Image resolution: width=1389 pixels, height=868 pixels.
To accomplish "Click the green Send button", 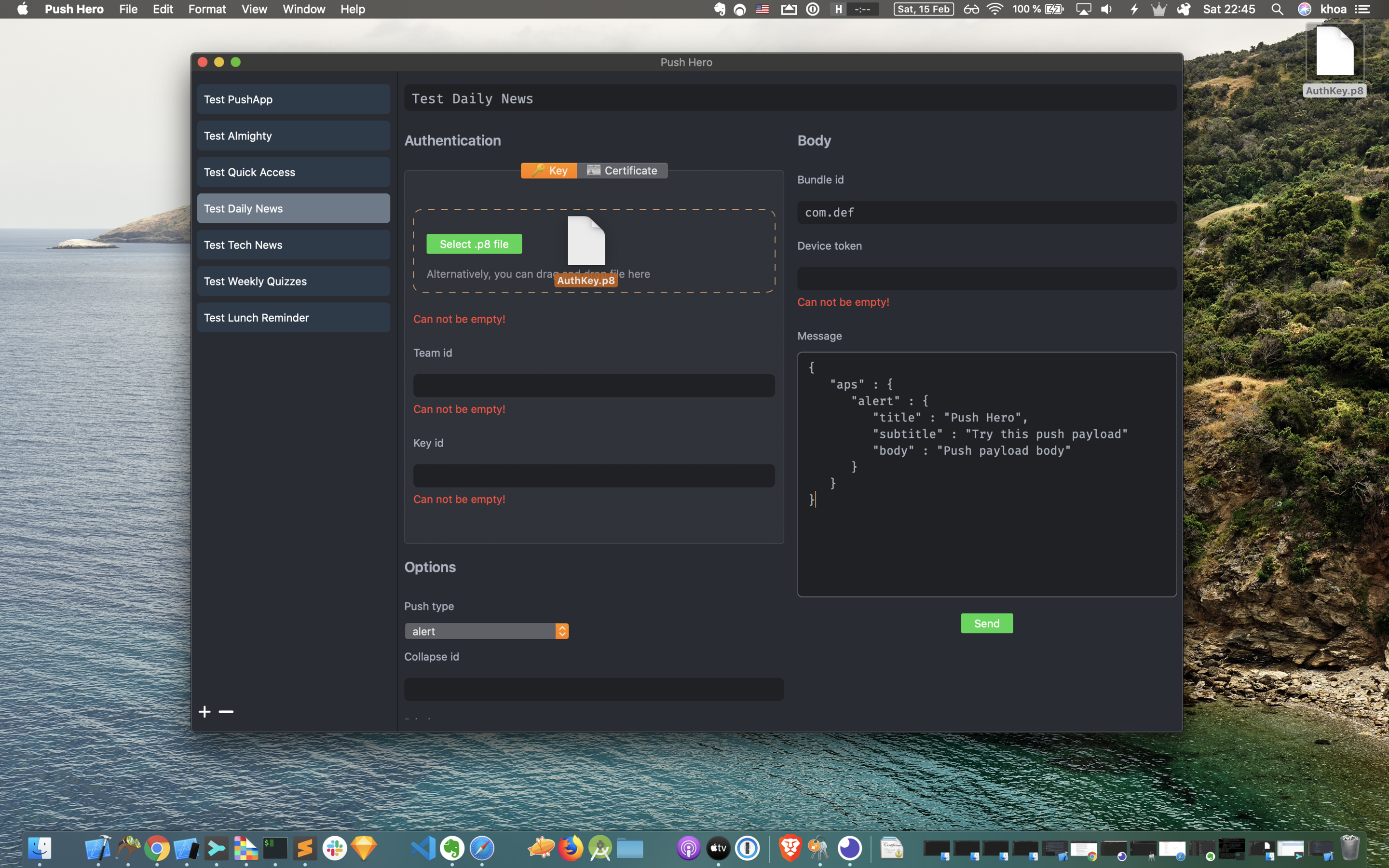I will tap(987, 624).
